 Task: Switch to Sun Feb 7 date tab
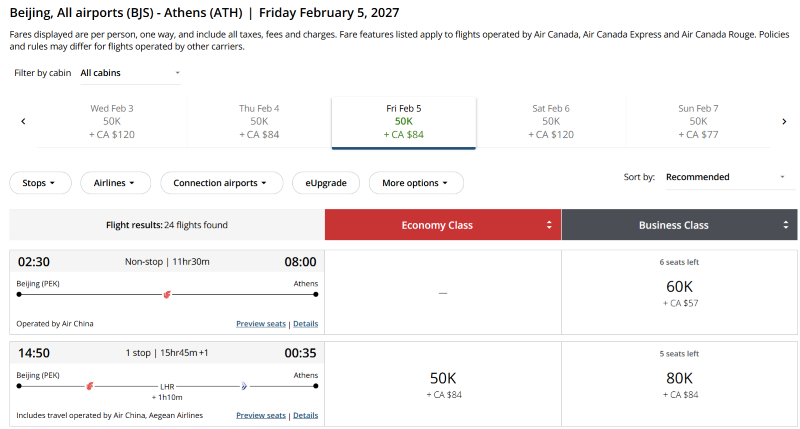(699, 121)
